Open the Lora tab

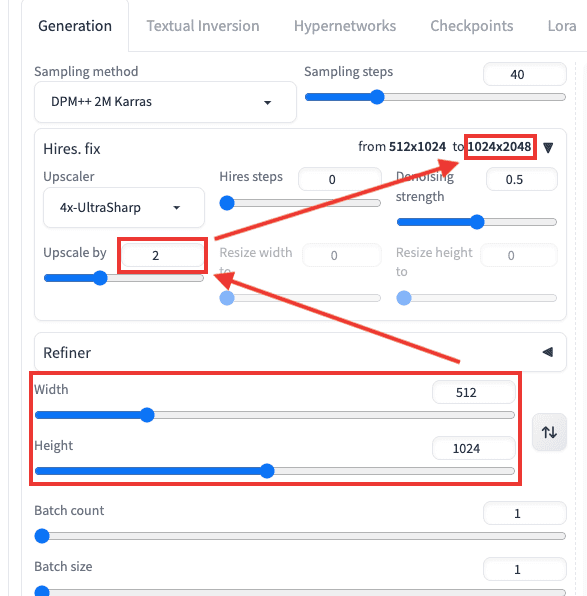click(x=562, y=26)
